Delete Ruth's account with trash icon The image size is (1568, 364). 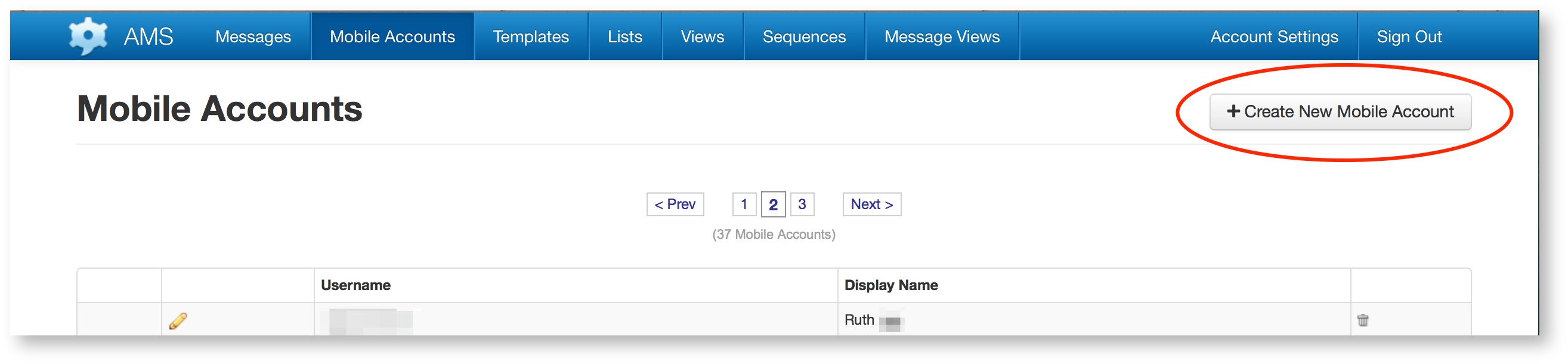[1363, 320]
